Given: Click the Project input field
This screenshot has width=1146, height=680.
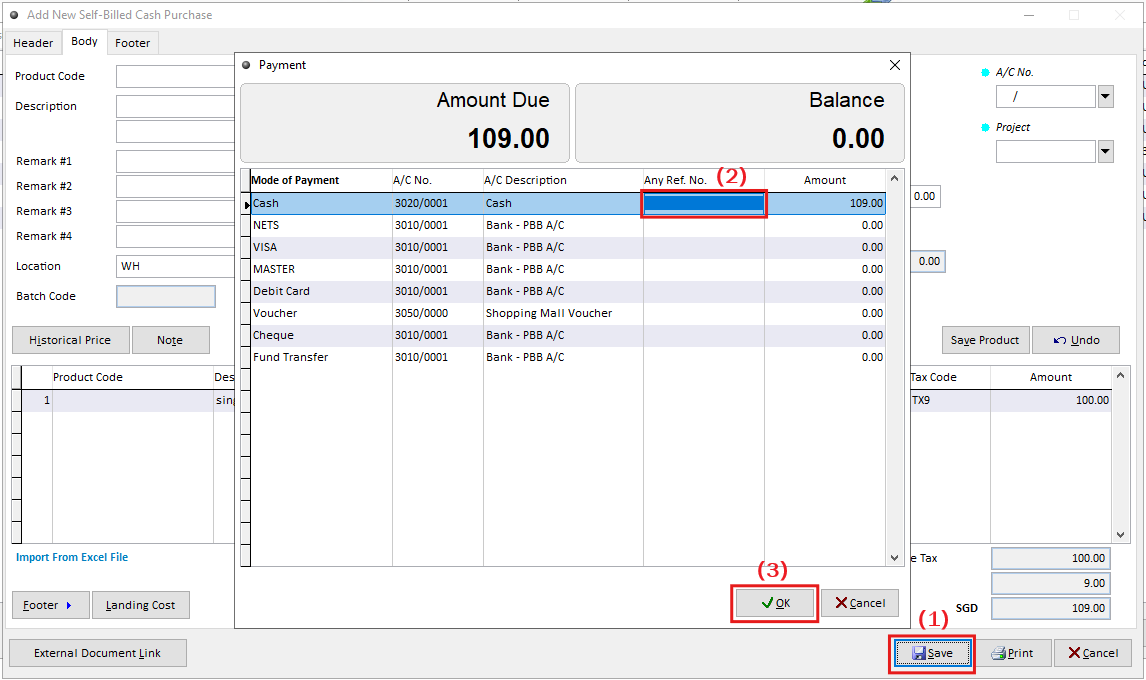Looking at the screenshot, I should click(1046, 151).
